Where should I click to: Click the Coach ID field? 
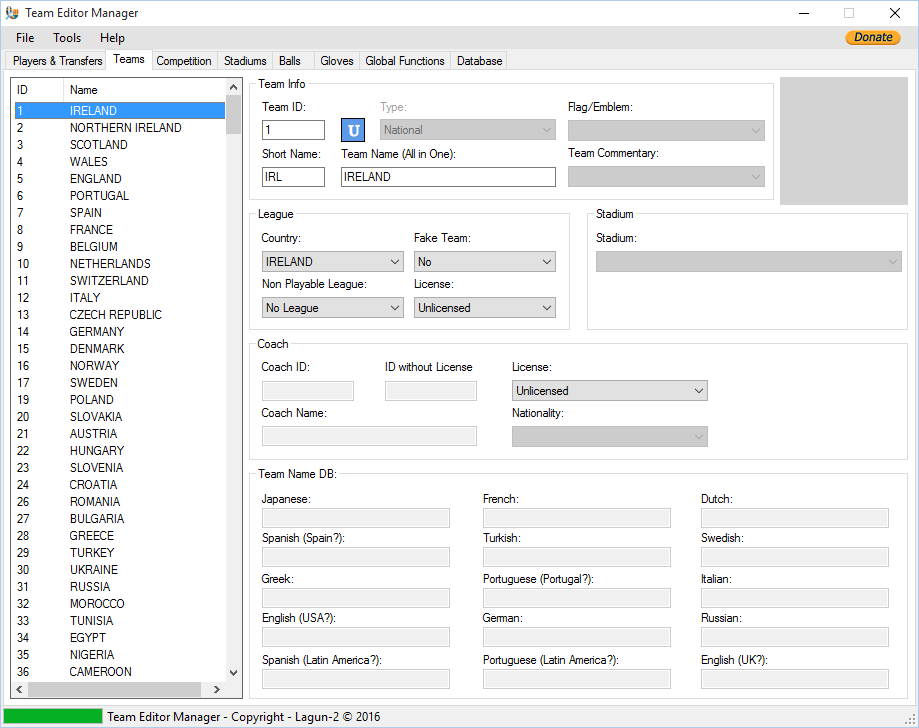308,391
